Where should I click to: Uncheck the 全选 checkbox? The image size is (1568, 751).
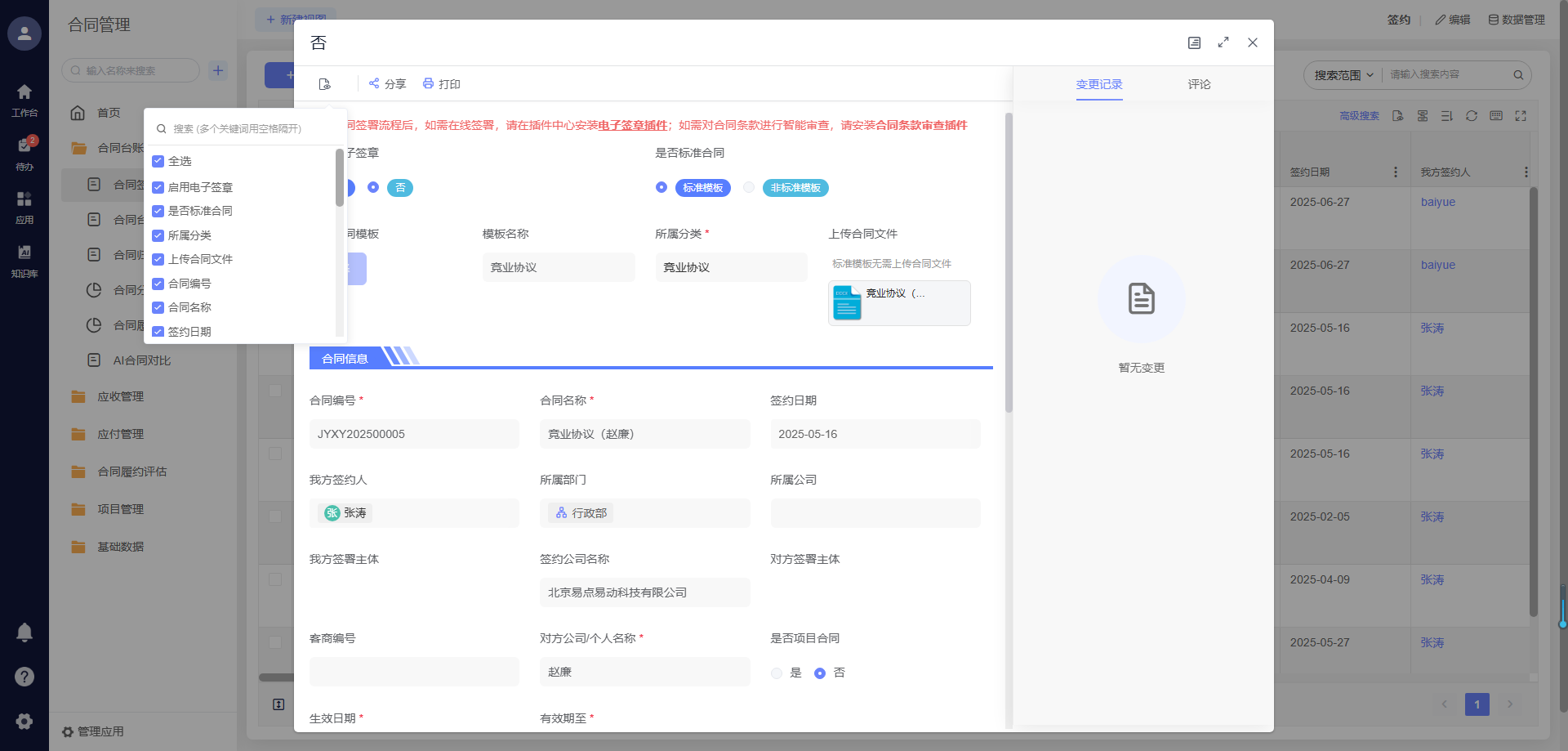[158, 161]
